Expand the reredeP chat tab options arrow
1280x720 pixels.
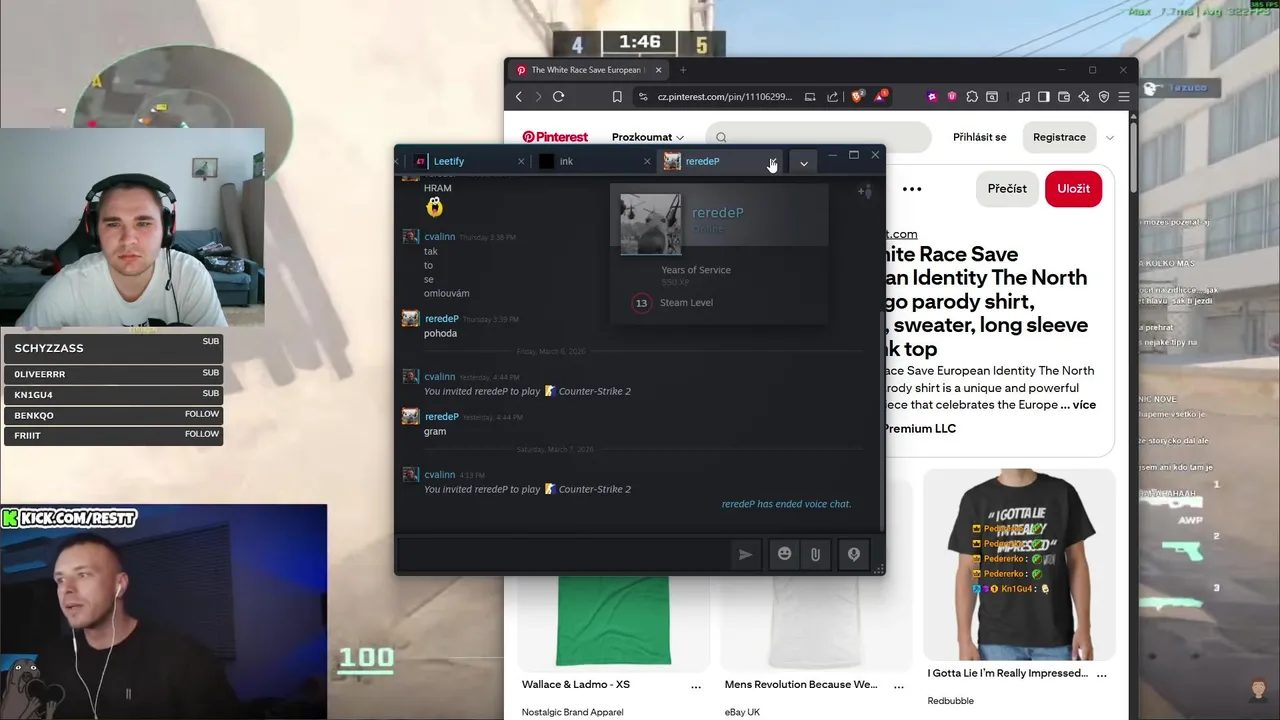click(772, 160)
